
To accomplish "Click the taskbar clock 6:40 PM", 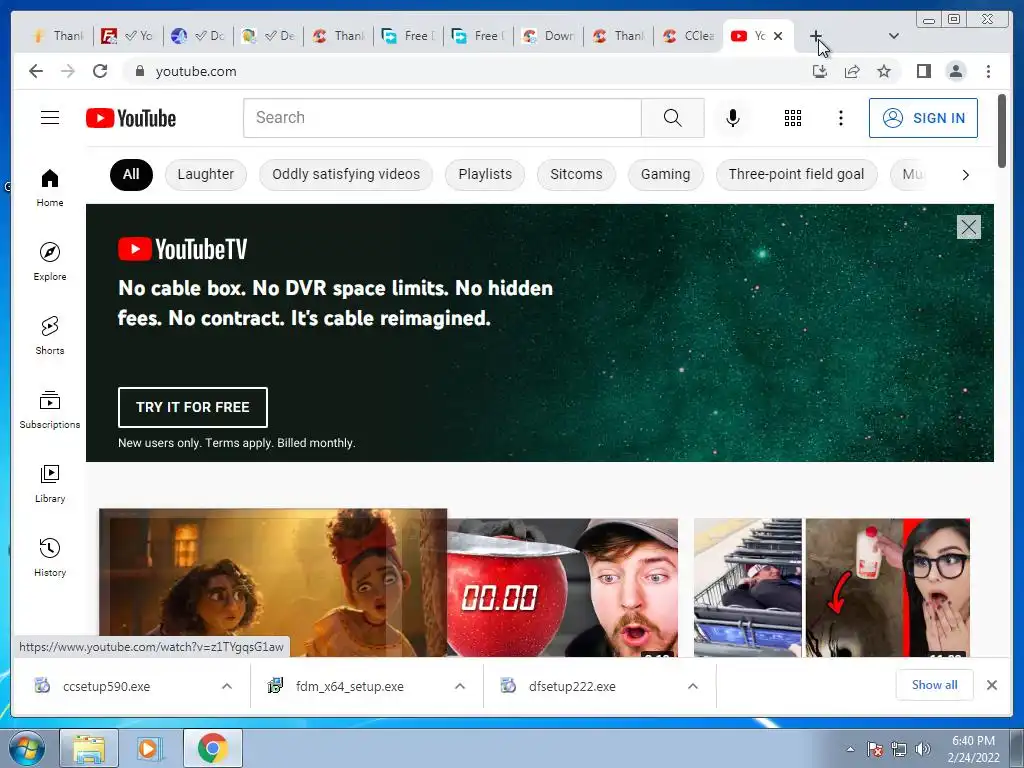I will coord(973,749).
